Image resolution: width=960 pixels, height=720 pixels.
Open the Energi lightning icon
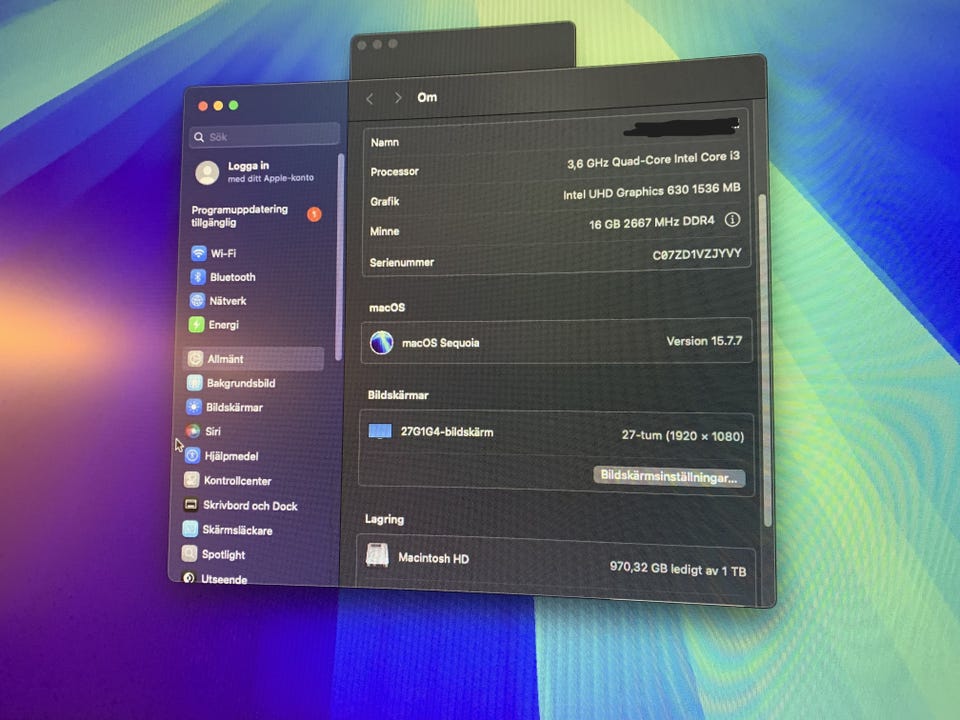pos(197,324)
